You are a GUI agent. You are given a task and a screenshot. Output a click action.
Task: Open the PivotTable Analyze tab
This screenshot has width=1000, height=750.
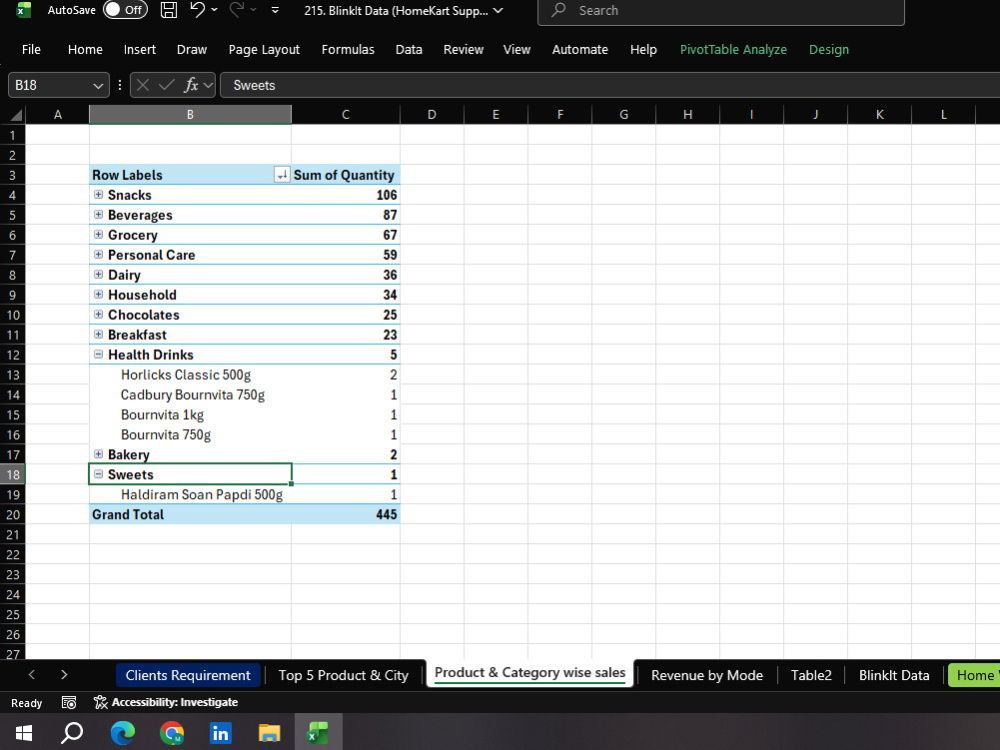coord(733,50)
